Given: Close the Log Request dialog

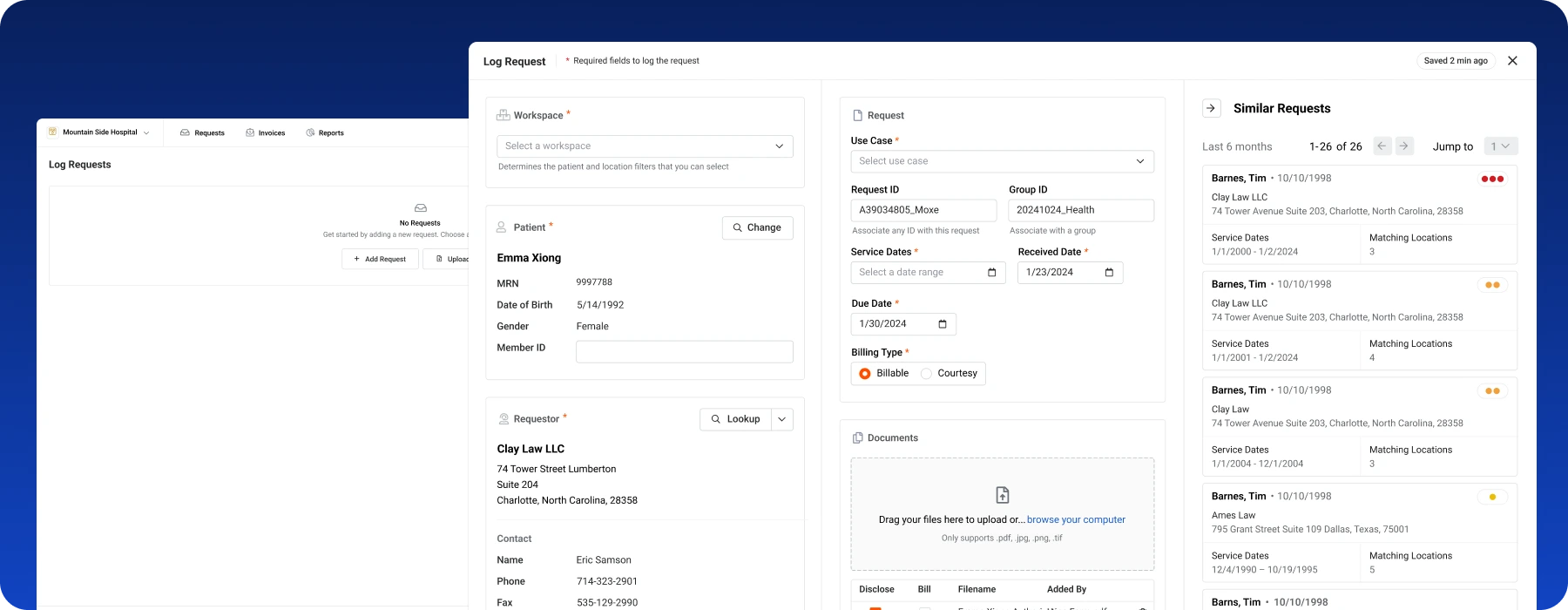Looking at the screenshot, I should [x=1512, y=61].
